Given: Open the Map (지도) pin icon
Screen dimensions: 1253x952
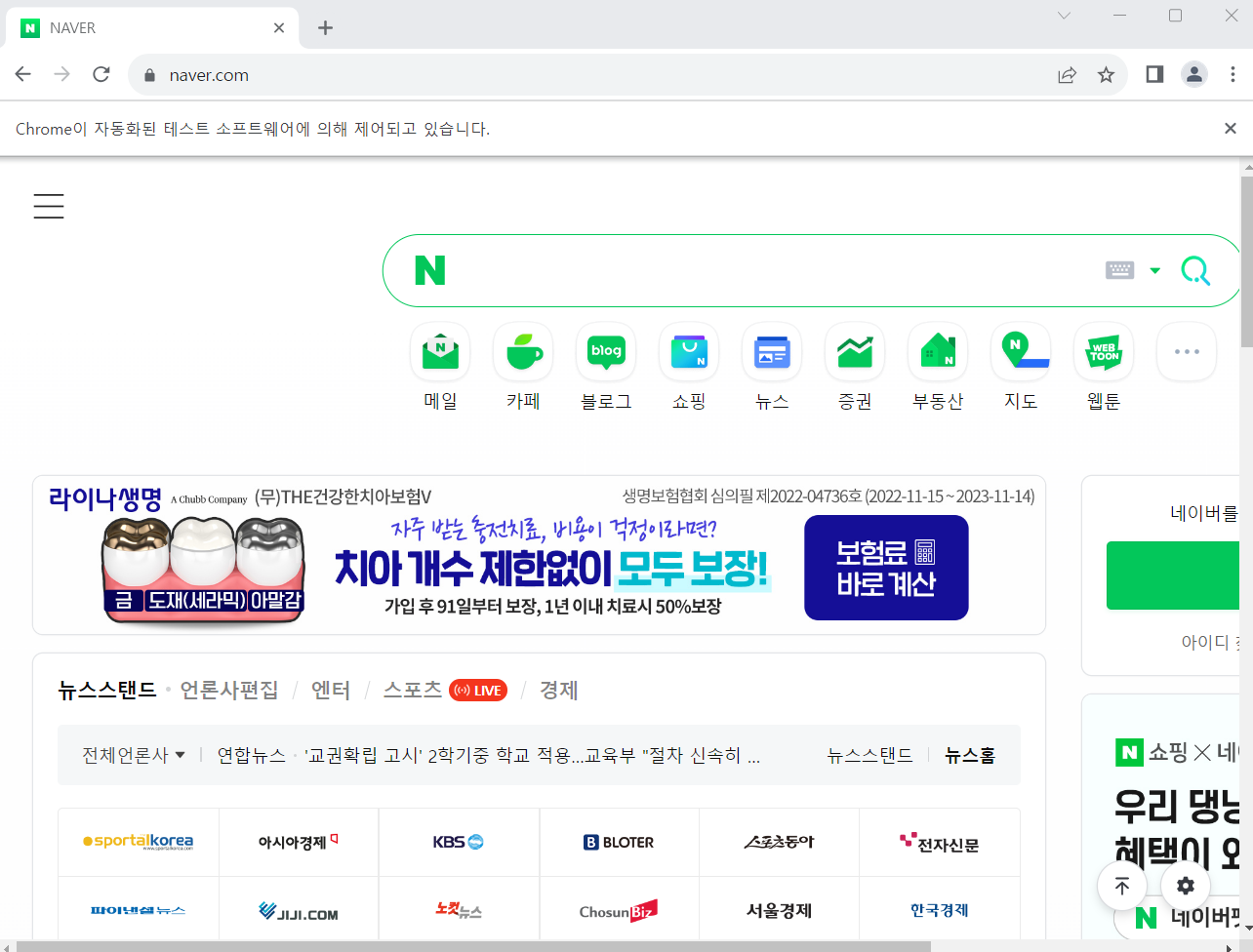Looking at the screenshot, I should click(x=1021, y=352).
